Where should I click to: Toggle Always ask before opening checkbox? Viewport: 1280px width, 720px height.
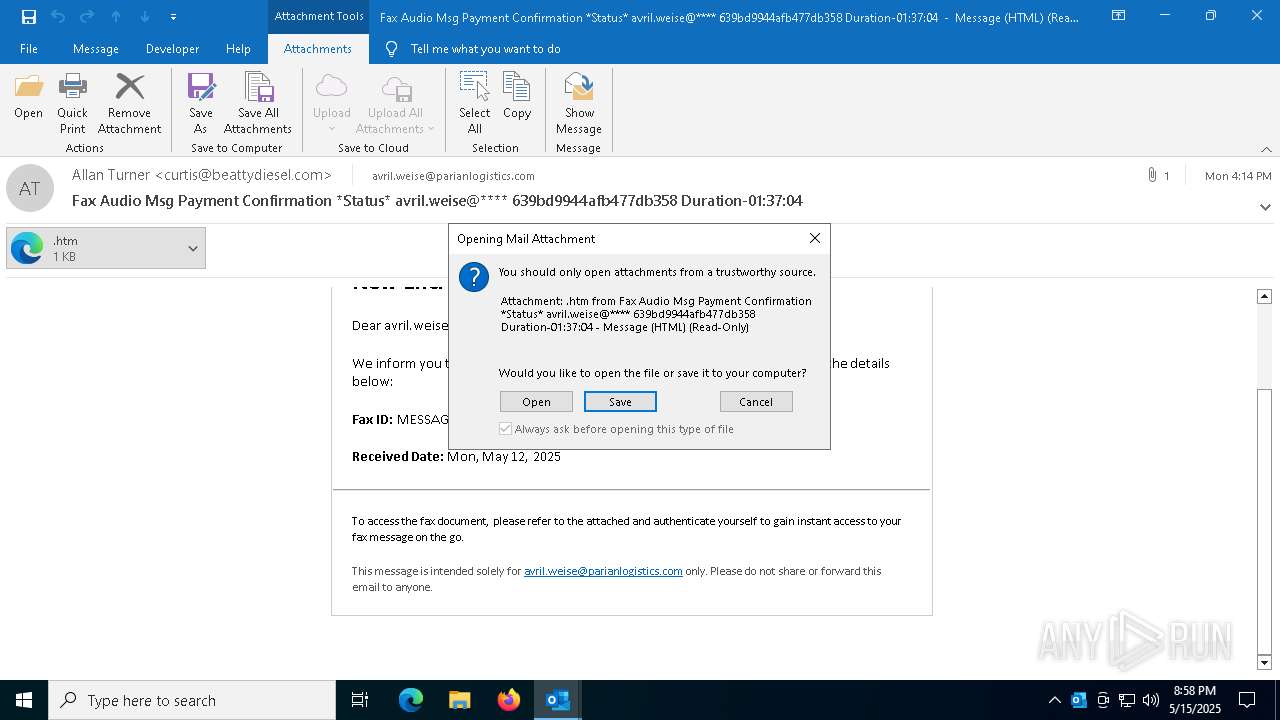pyautogui.click(x=506, y=429)
